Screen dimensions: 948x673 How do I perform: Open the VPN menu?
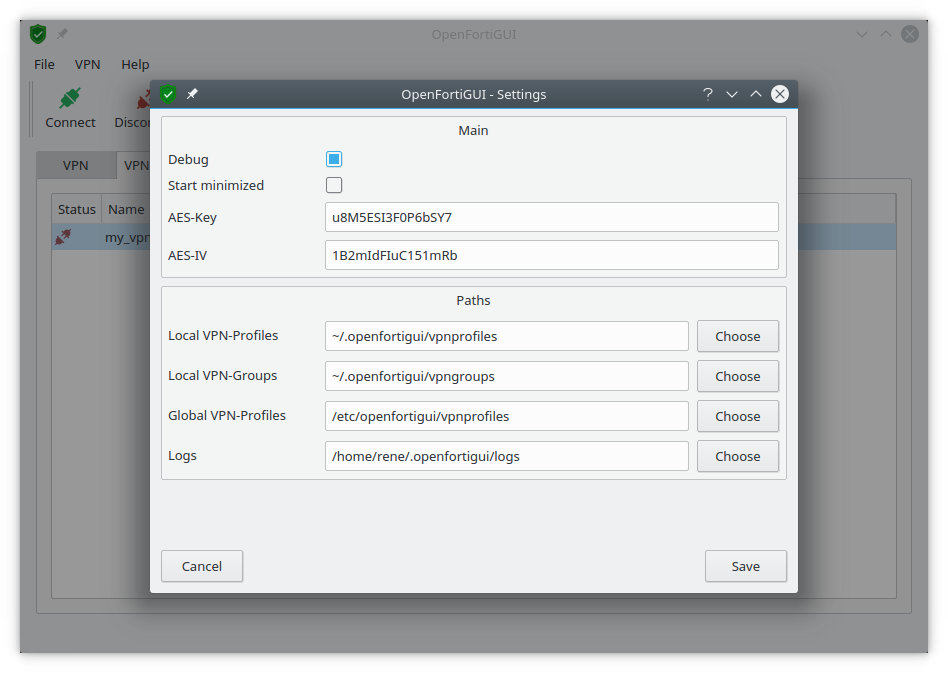click(88, 64)
